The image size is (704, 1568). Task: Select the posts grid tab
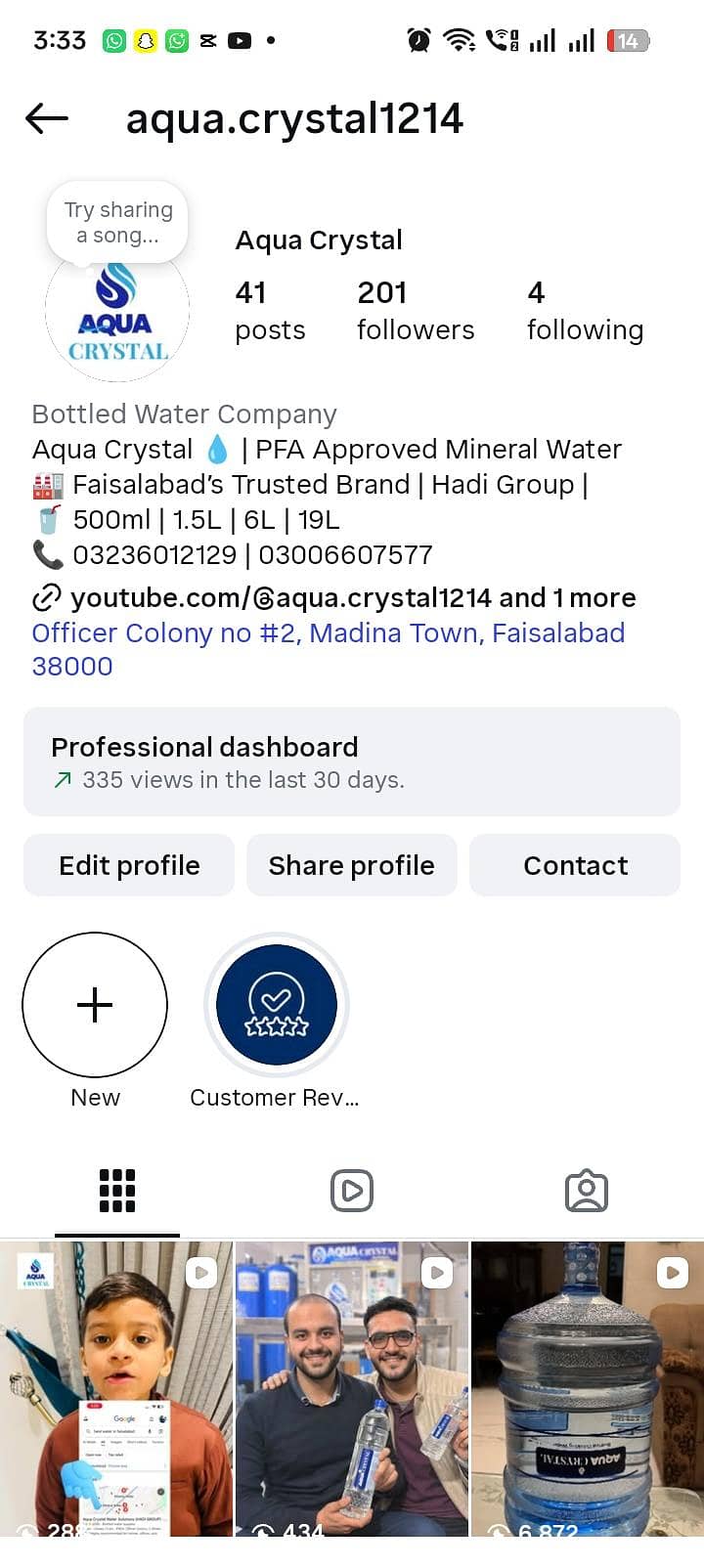(117, 1191)
